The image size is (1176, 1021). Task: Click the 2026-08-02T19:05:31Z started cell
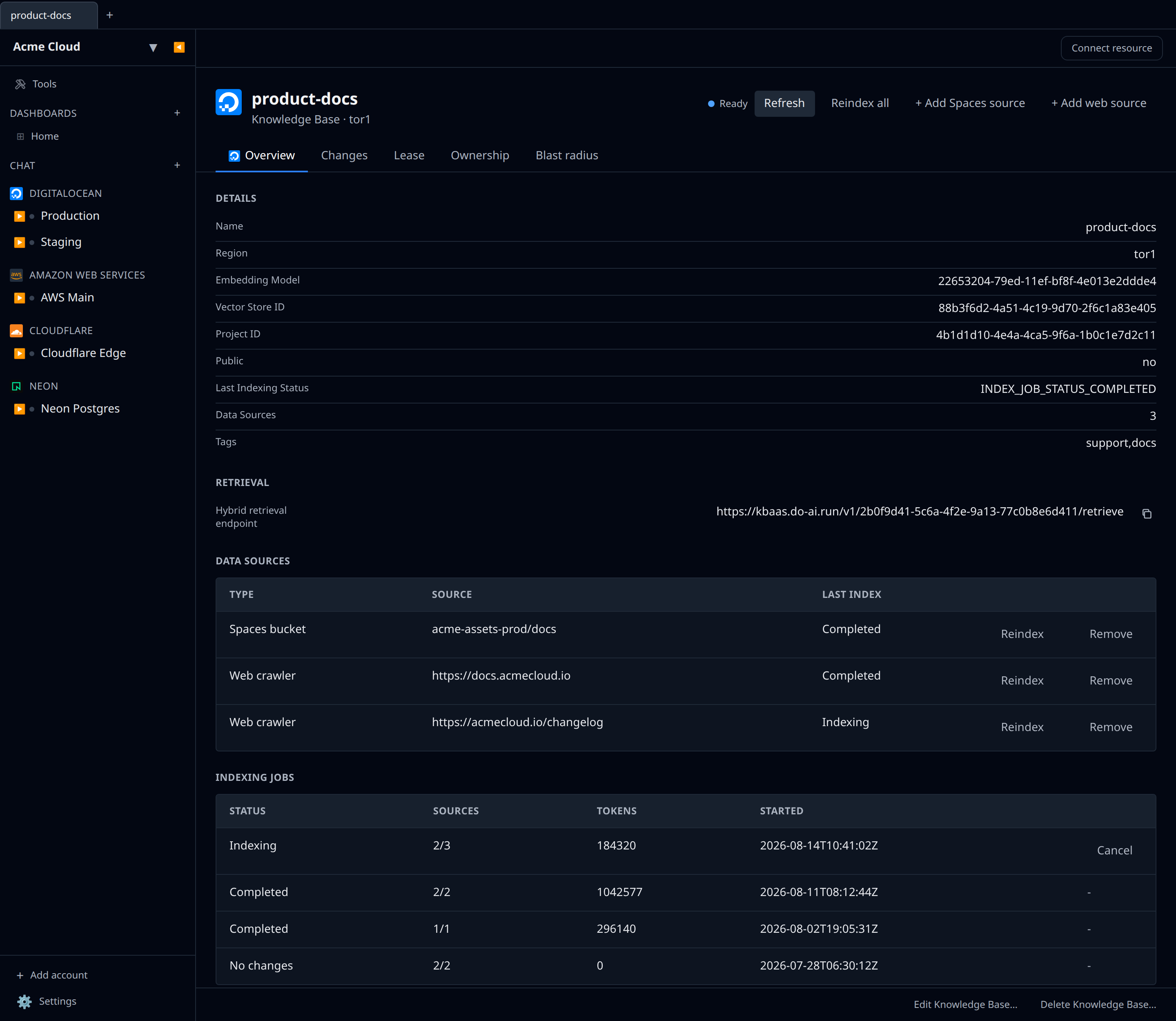[819, 929]
